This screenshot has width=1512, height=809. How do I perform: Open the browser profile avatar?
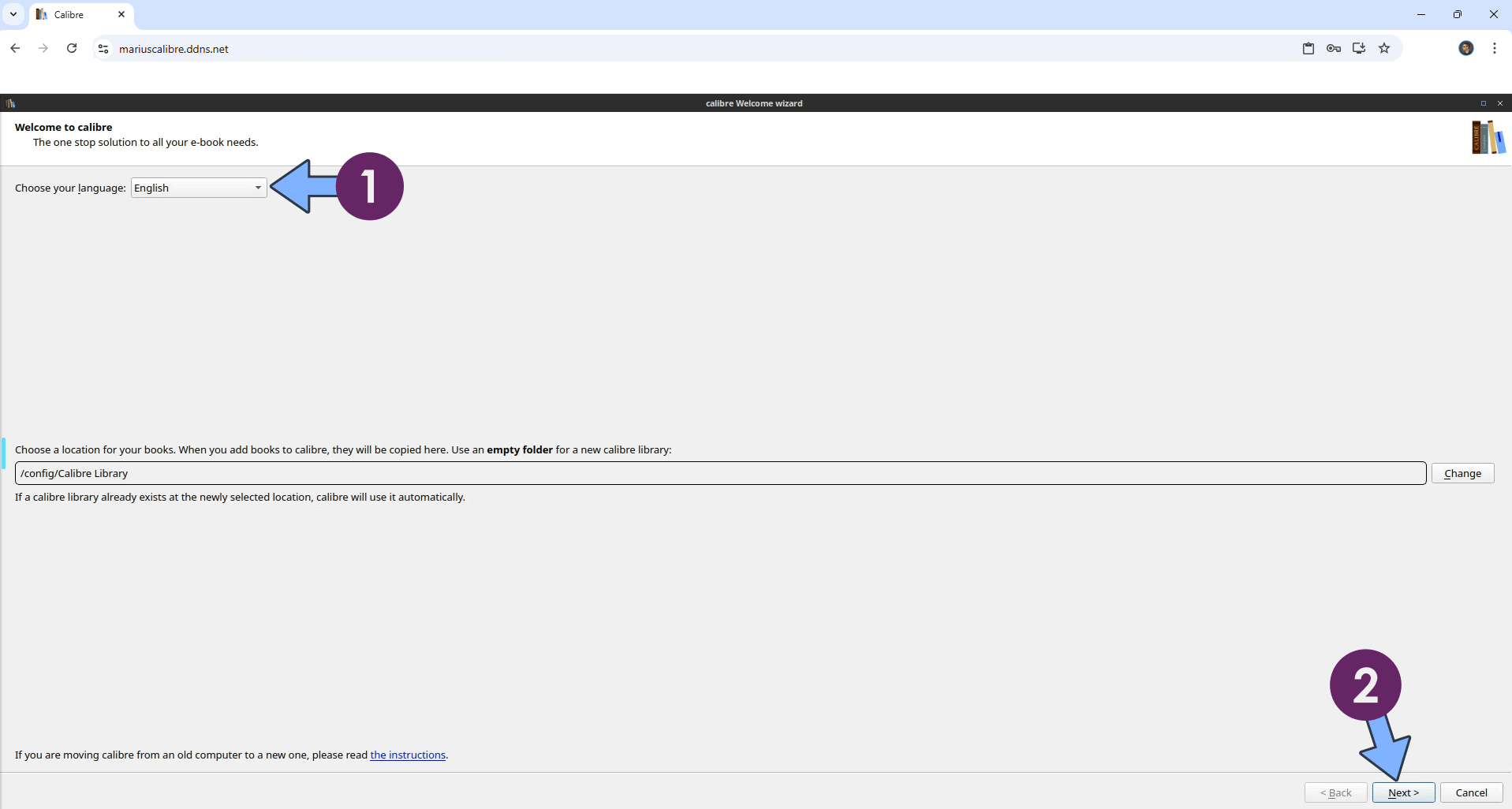pyautogui.click(x=1466, y=48)
